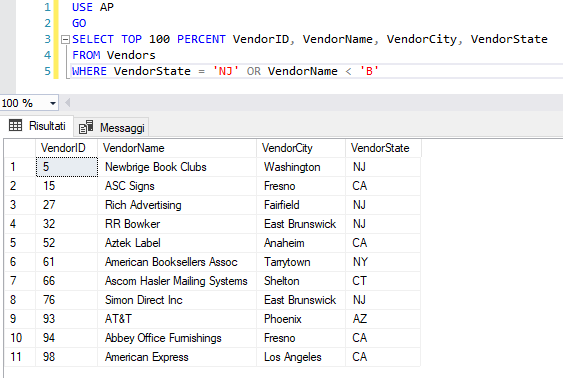Select row header number 6
Image resolution: width=563 pixels, height=378 pixels.
[20, 262]
